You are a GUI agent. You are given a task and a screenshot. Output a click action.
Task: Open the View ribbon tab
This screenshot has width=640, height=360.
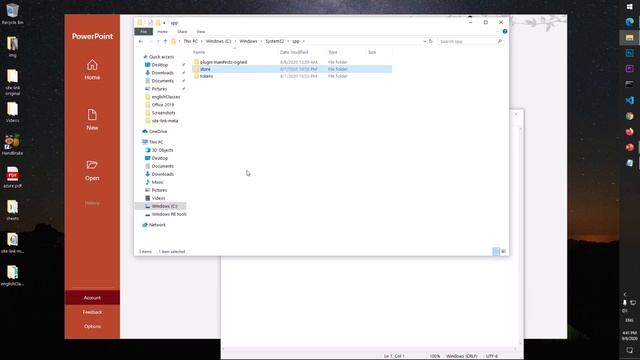click(201, 31)
